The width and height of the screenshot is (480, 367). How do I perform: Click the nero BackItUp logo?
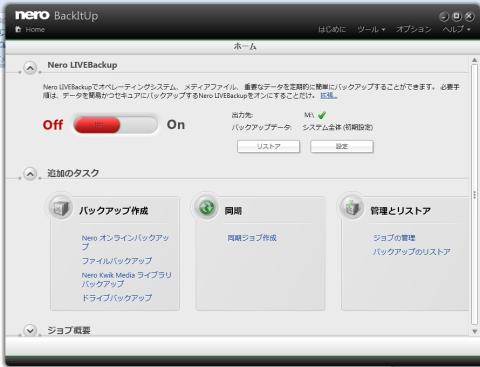[x=57, y=15]
